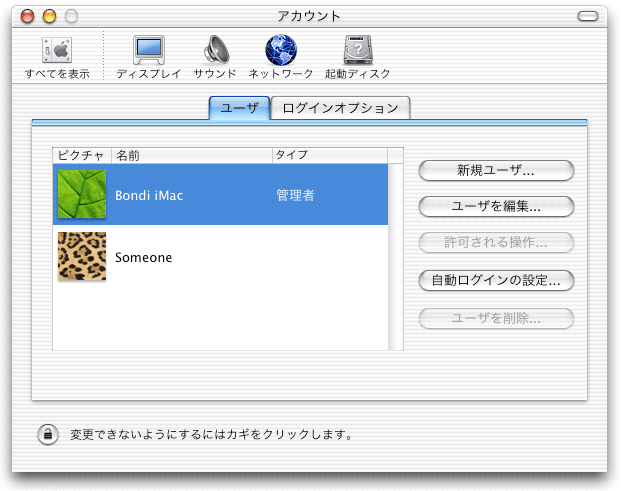
Task: Open the Network (ネットワーク) globe icon
Action: tap(281, 50)
